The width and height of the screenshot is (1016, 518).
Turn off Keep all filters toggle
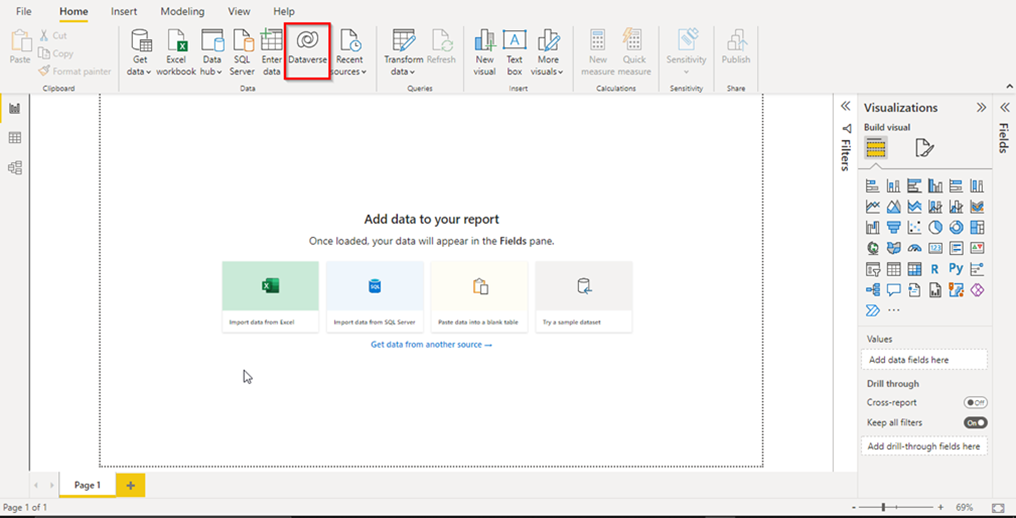click(x=975, y=423)
